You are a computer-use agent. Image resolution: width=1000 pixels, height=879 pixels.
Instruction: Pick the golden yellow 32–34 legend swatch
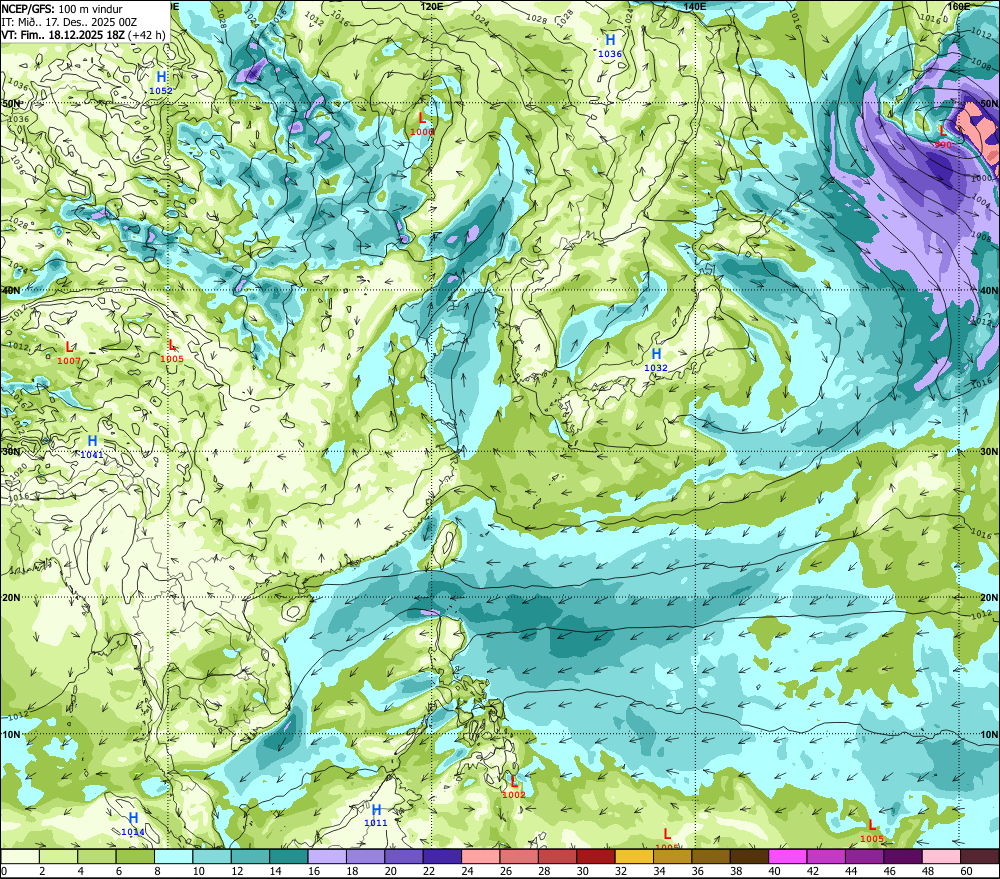(x=634, y=856)
